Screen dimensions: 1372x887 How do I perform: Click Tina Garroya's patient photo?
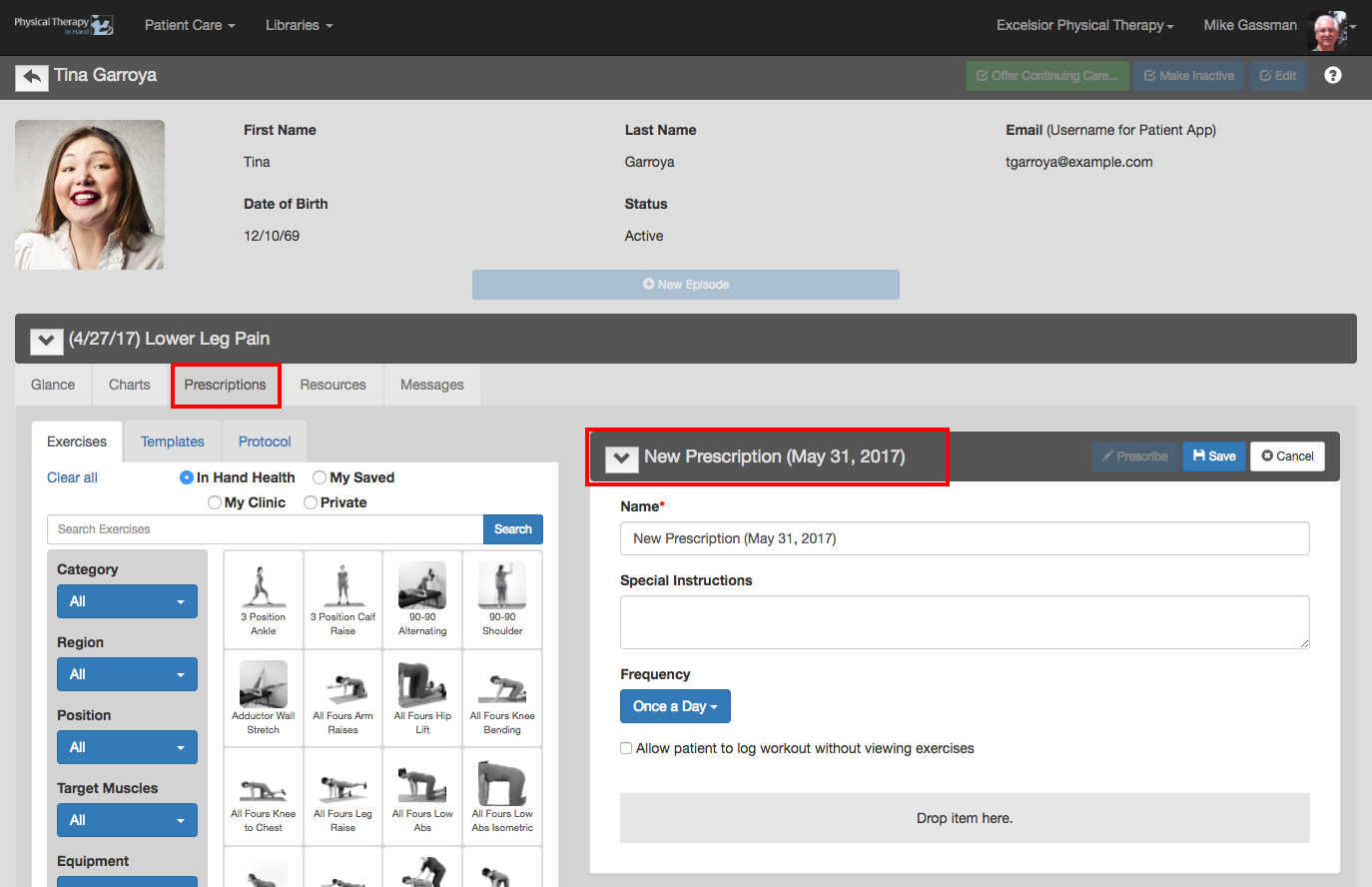tap(90, 195)
